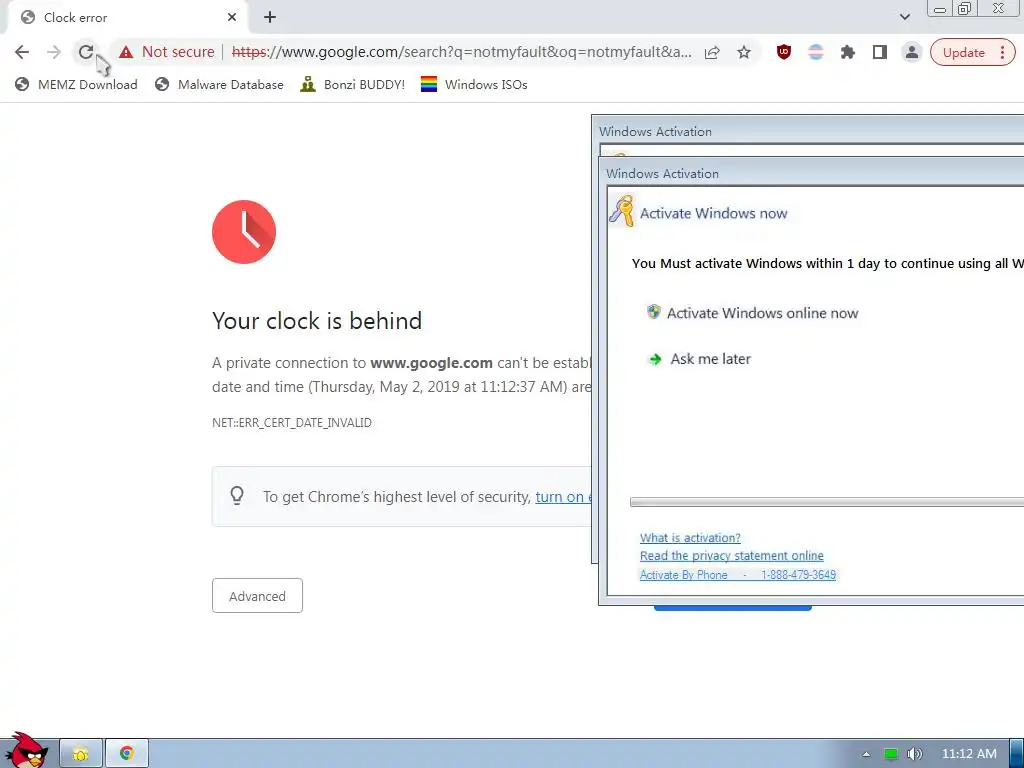Click the forward navigation arrow
Screen dimensions: 1024x768
54,52
